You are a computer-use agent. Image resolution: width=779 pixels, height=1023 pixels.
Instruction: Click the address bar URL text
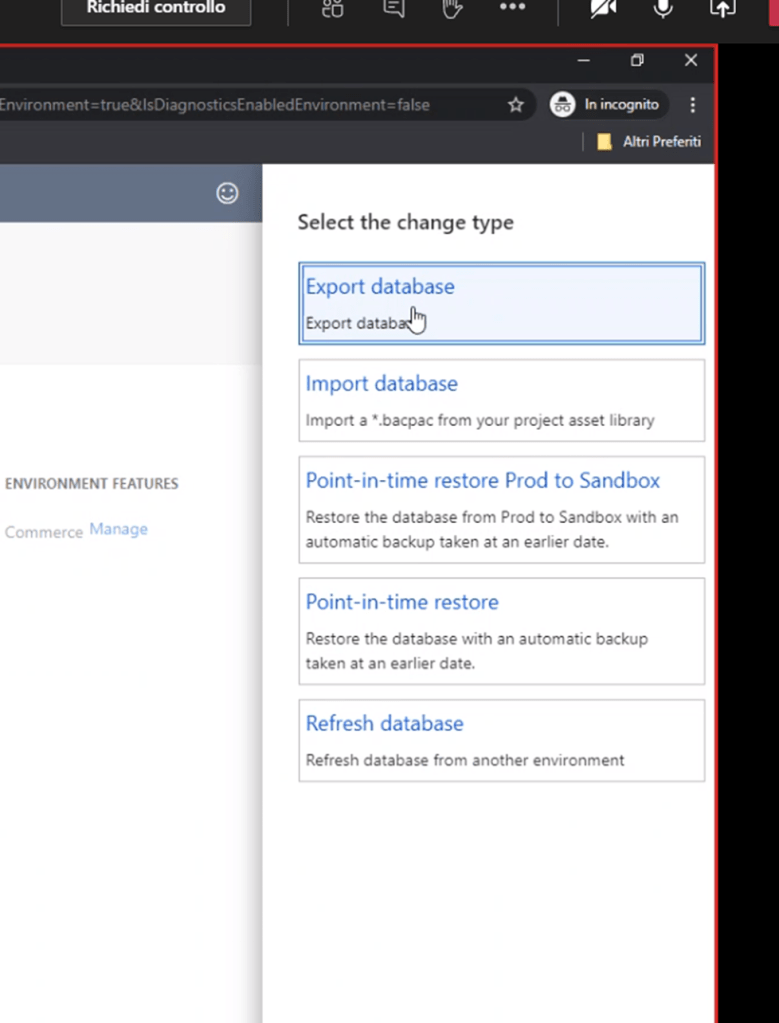coord(215,105)
